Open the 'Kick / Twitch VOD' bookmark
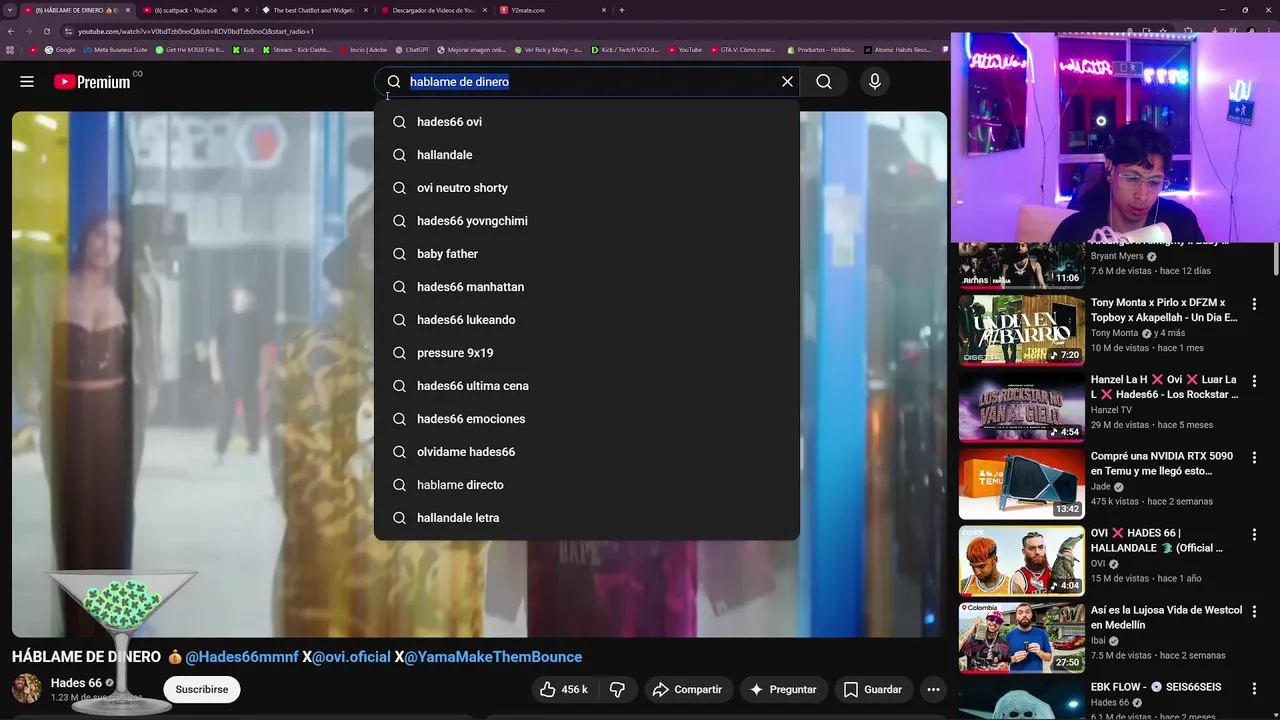 (625, 49)
